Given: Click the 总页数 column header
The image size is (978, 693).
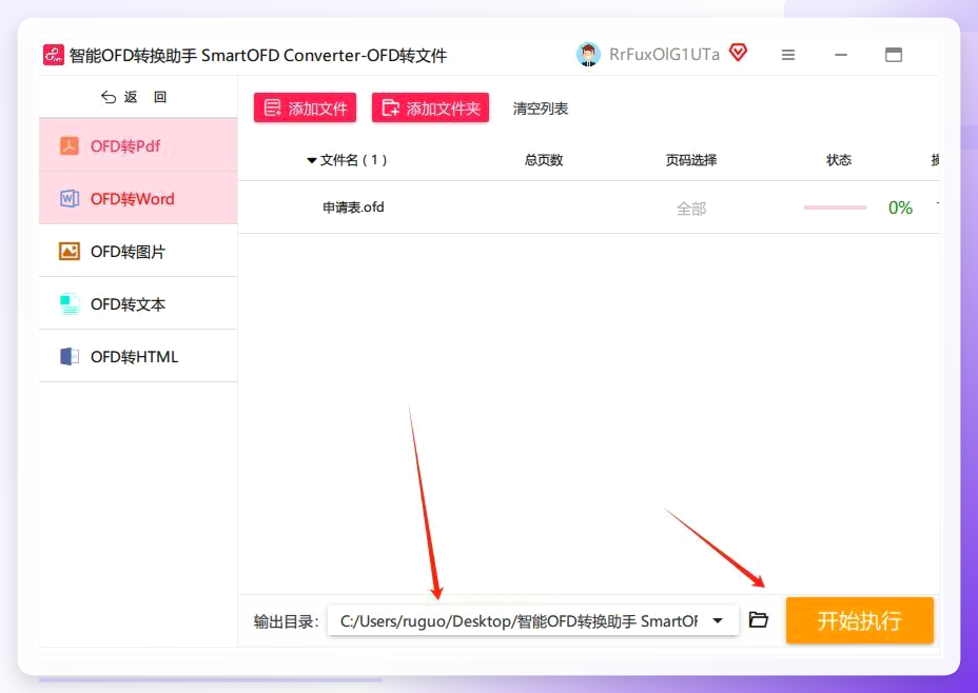Looking at the screenshot, I should 544,160.
